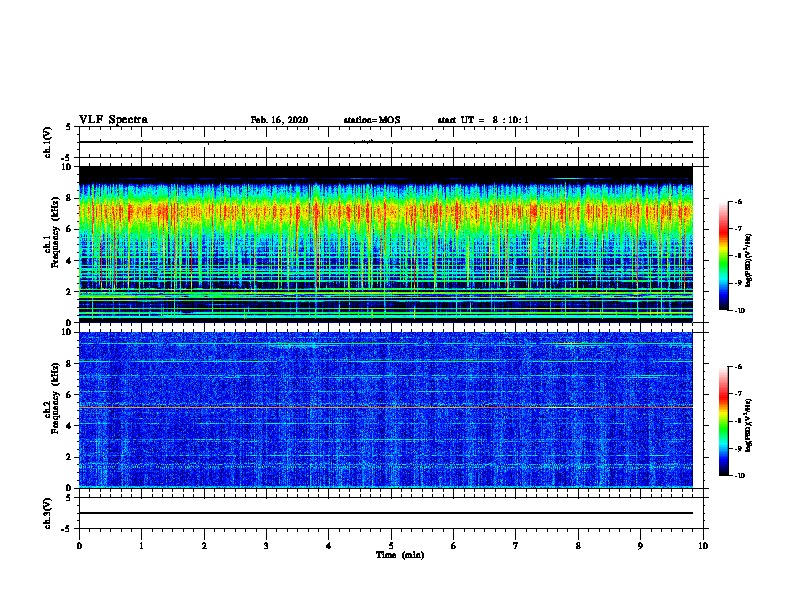The height and width of the screenshot is (612, 792).
Task: Click tick label "8" on the Time axis
Action: 578,546
